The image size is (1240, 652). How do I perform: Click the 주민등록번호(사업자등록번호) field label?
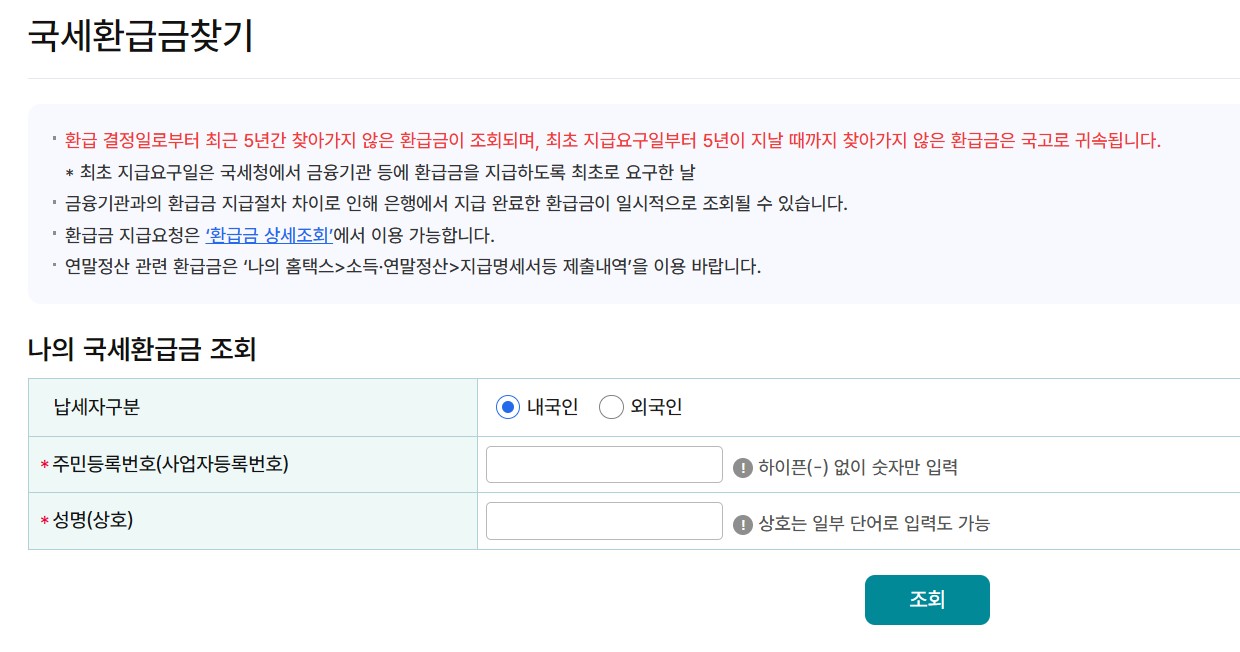[x=171, y=464]
